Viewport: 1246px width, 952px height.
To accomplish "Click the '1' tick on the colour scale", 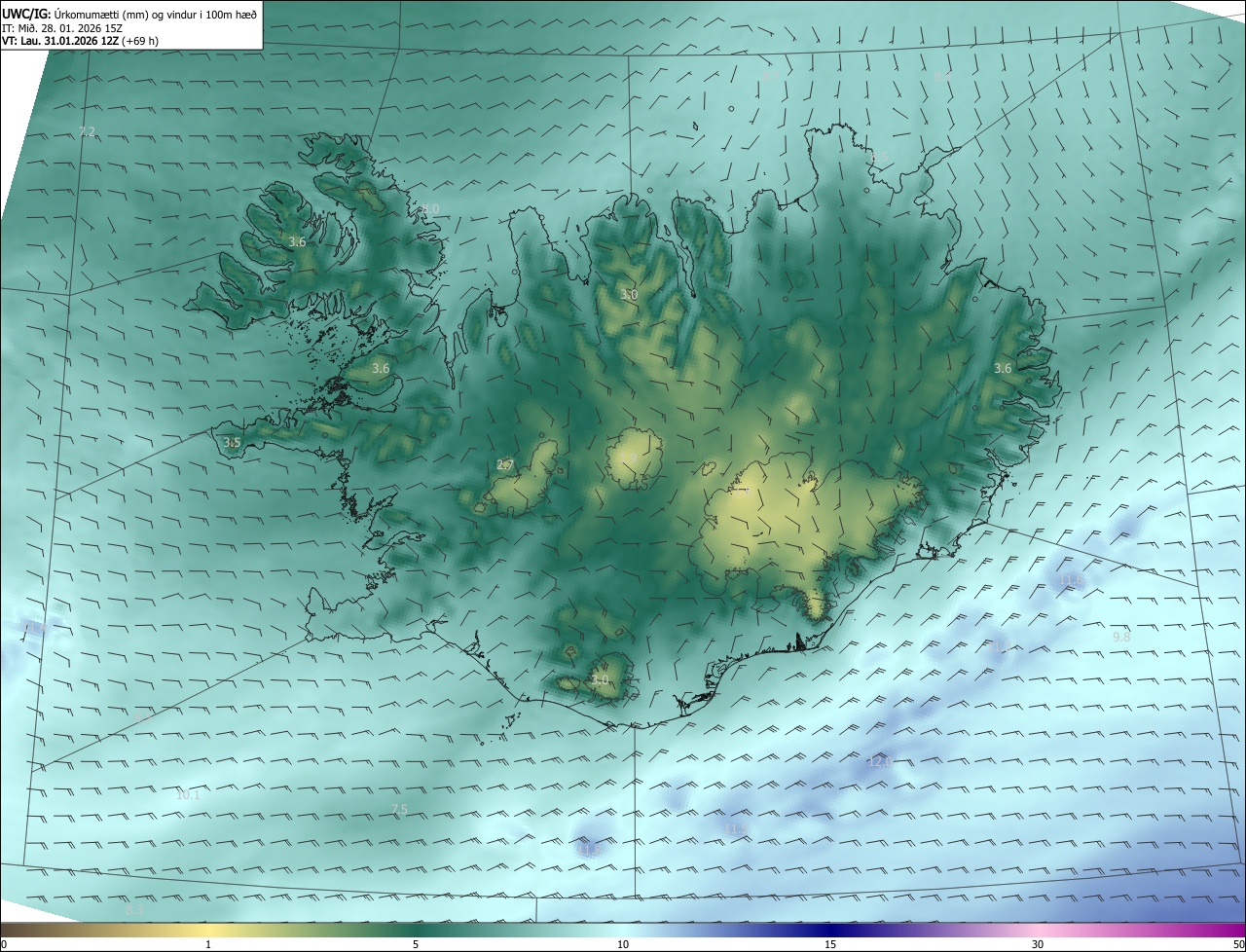I will (x=208, y=944).
